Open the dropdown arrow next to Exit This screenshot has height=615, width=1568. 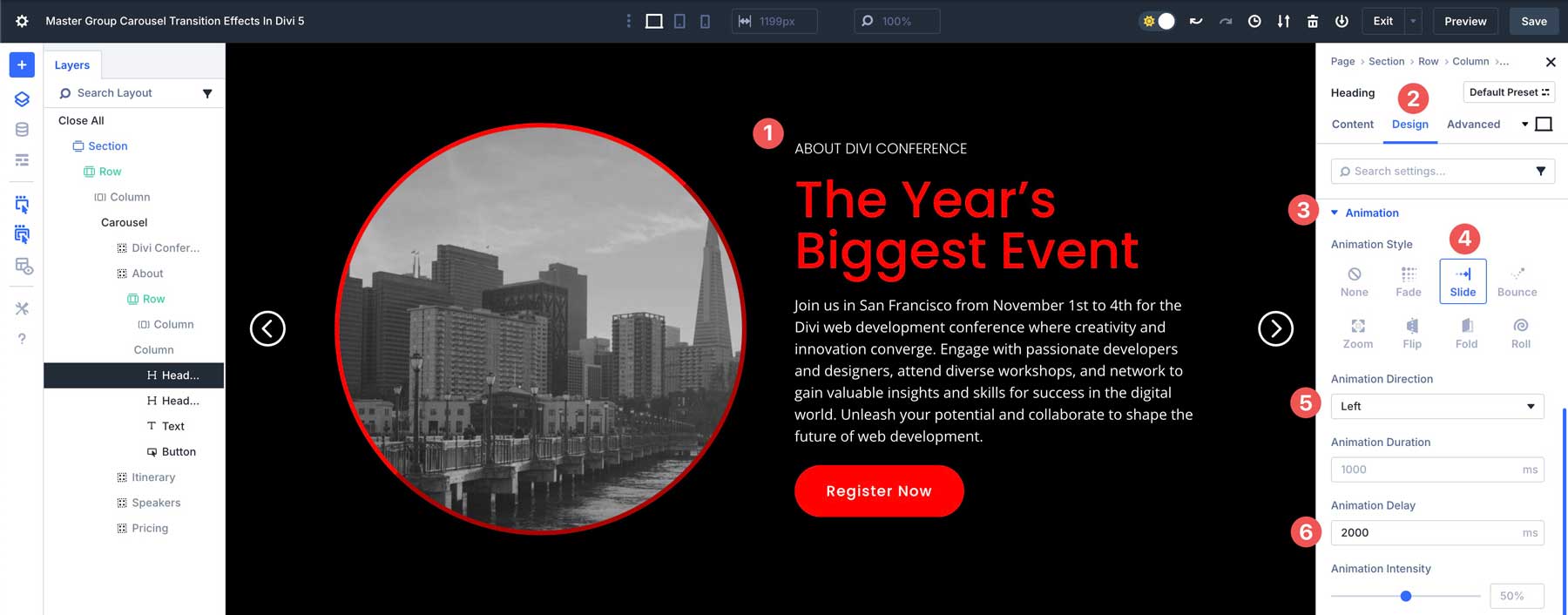pyautogui.click(x=1413, y=21)
